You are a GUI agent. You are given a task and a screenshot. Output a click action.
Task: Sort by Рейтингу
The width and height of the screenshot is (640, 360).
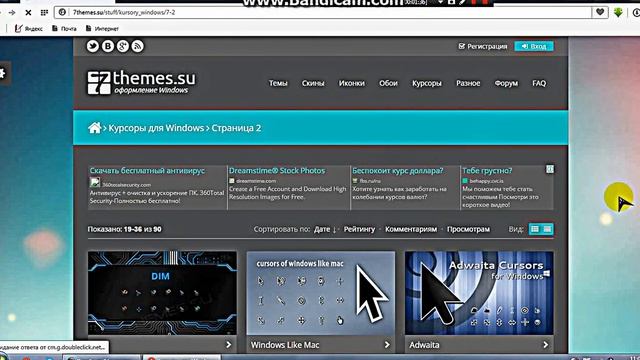[359, 229]
